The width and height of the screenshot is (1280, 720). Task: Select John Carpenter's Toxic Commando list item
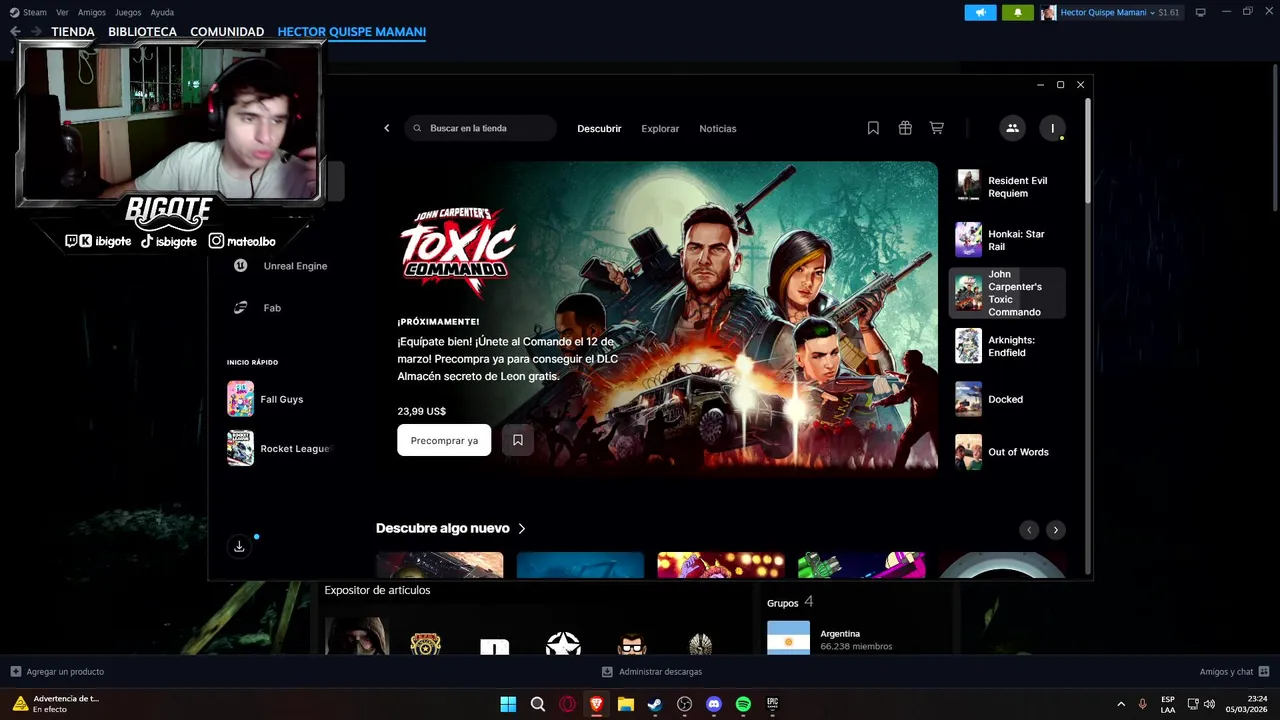tap(1007, 293)
